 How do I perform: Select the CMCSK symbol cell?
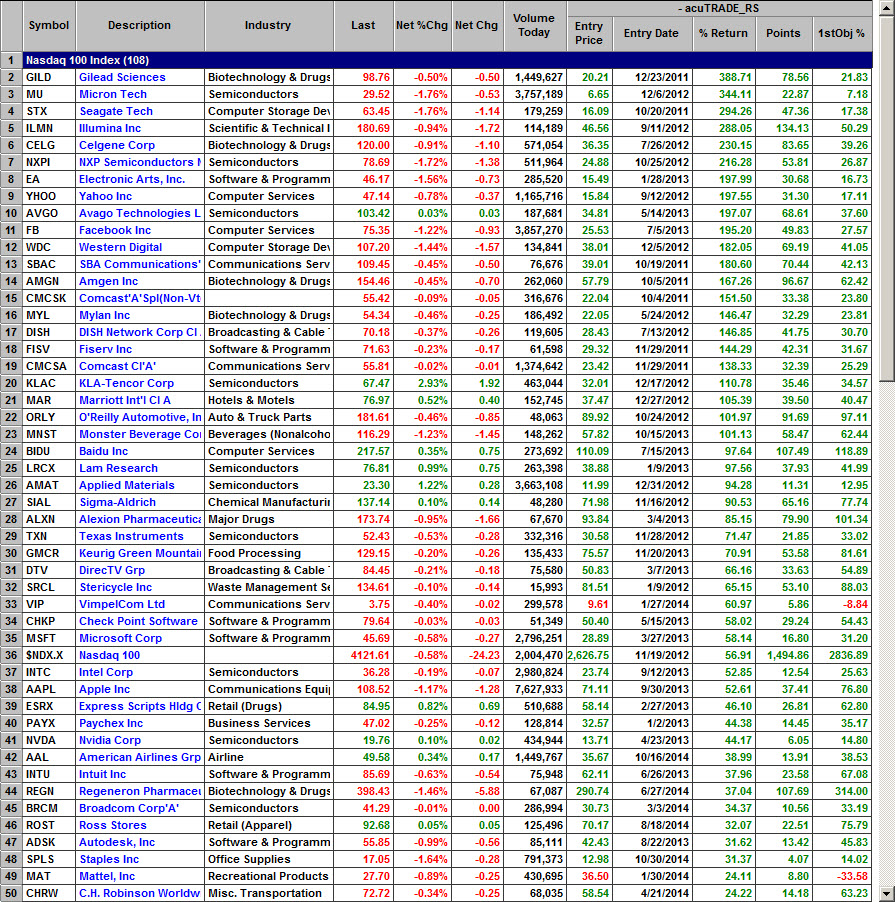point(49,299)
